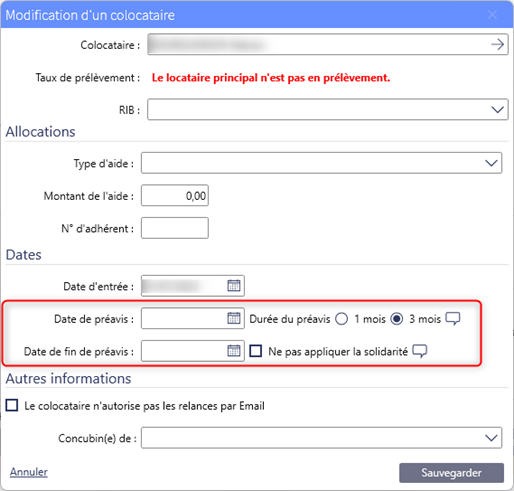Click the Annuler link

29,472
